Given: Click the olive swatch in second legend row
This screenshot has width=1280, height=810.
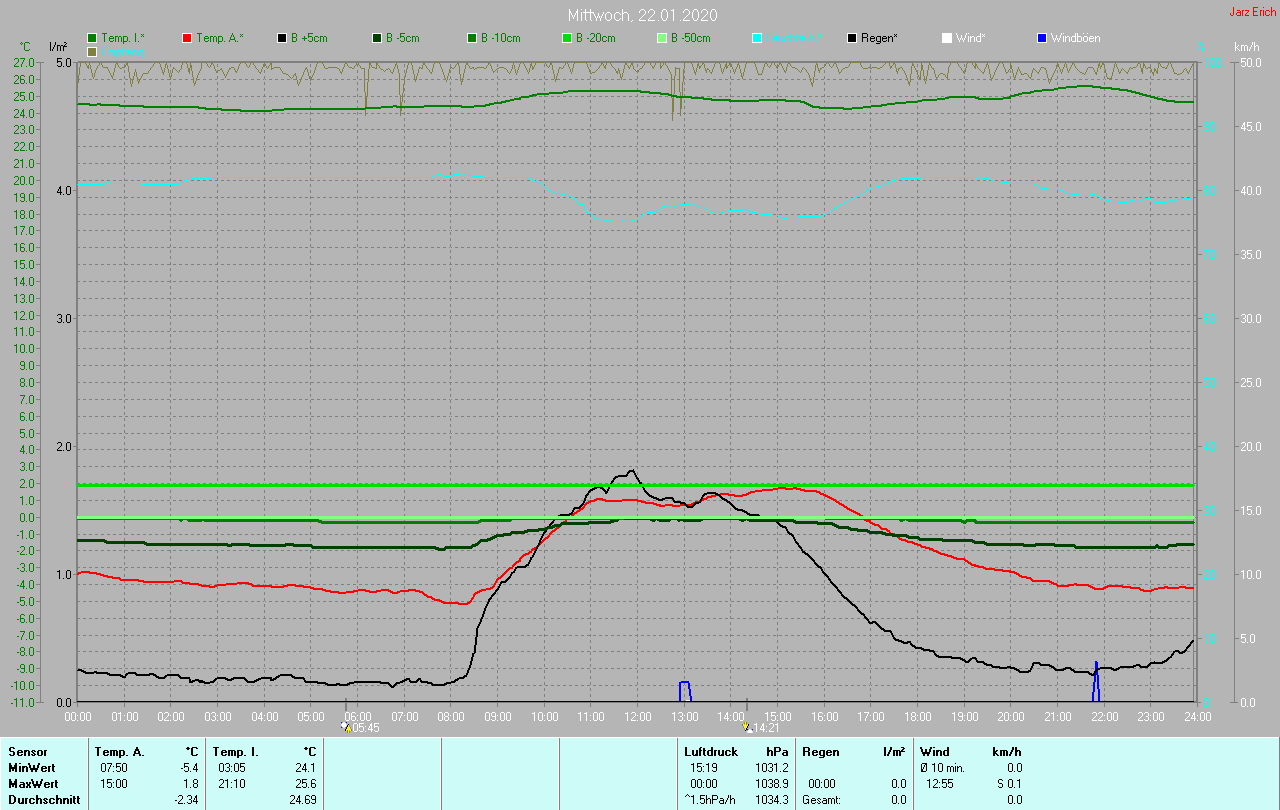Looking at the screenshot, I should point(93,51).
